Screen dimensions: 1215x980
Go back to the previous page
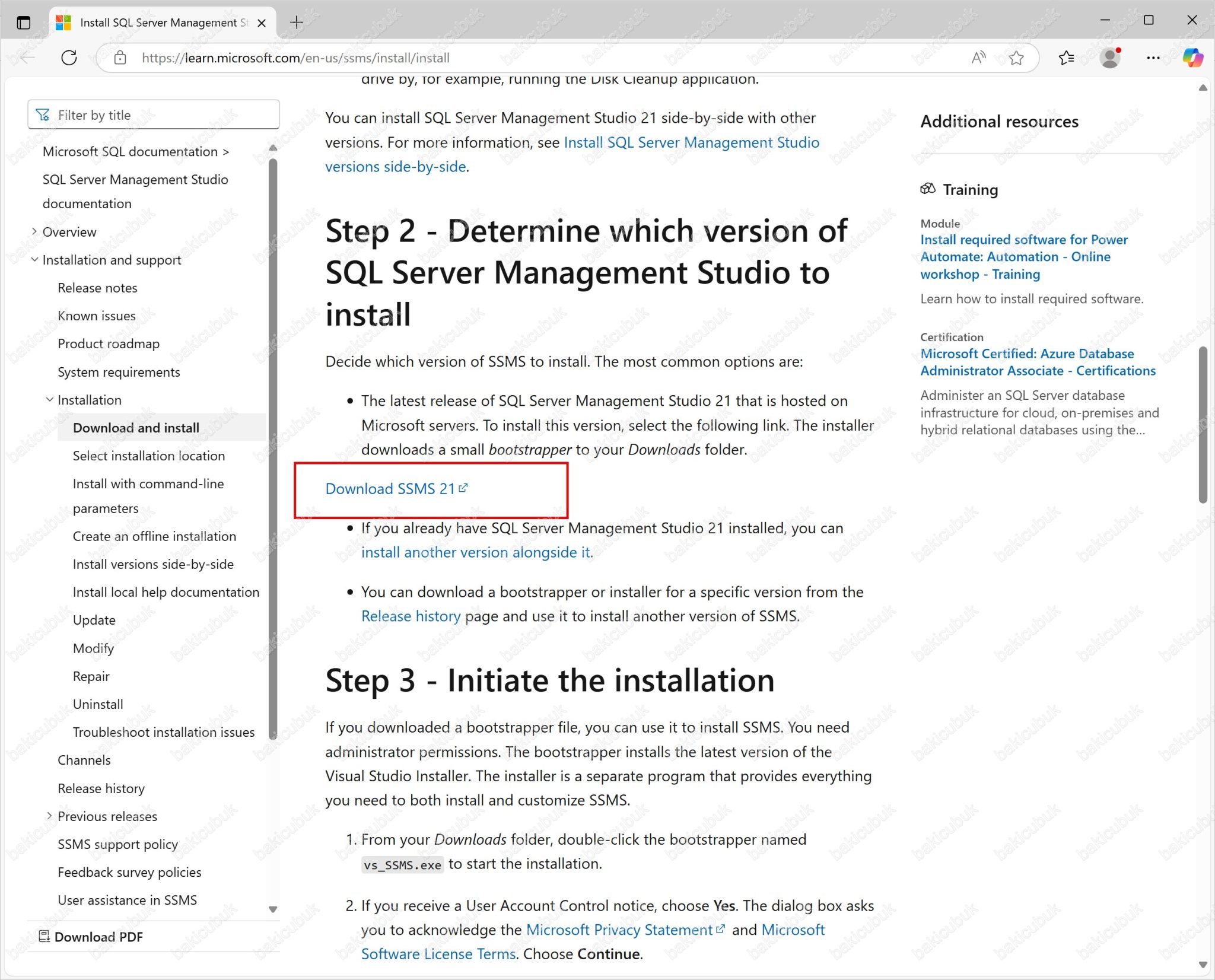pyautogui.click(x=25, y=58)
